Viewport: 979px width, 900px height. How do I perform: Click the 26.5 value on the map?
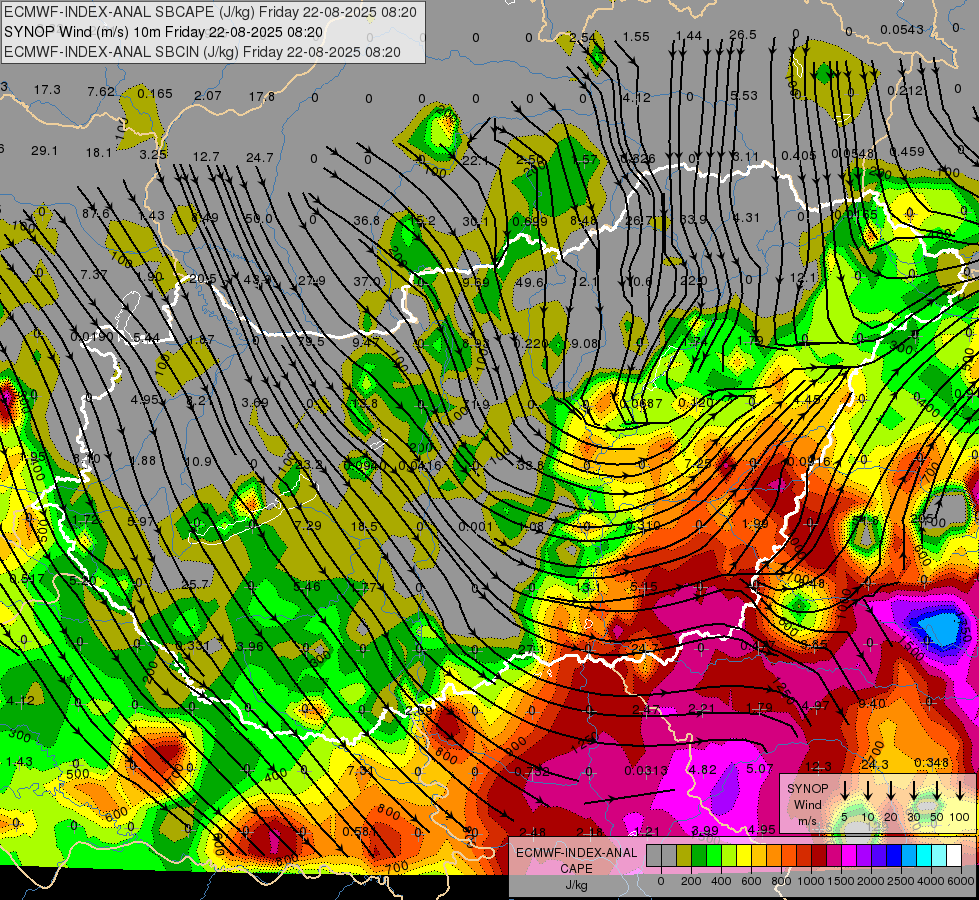(742, 34)
